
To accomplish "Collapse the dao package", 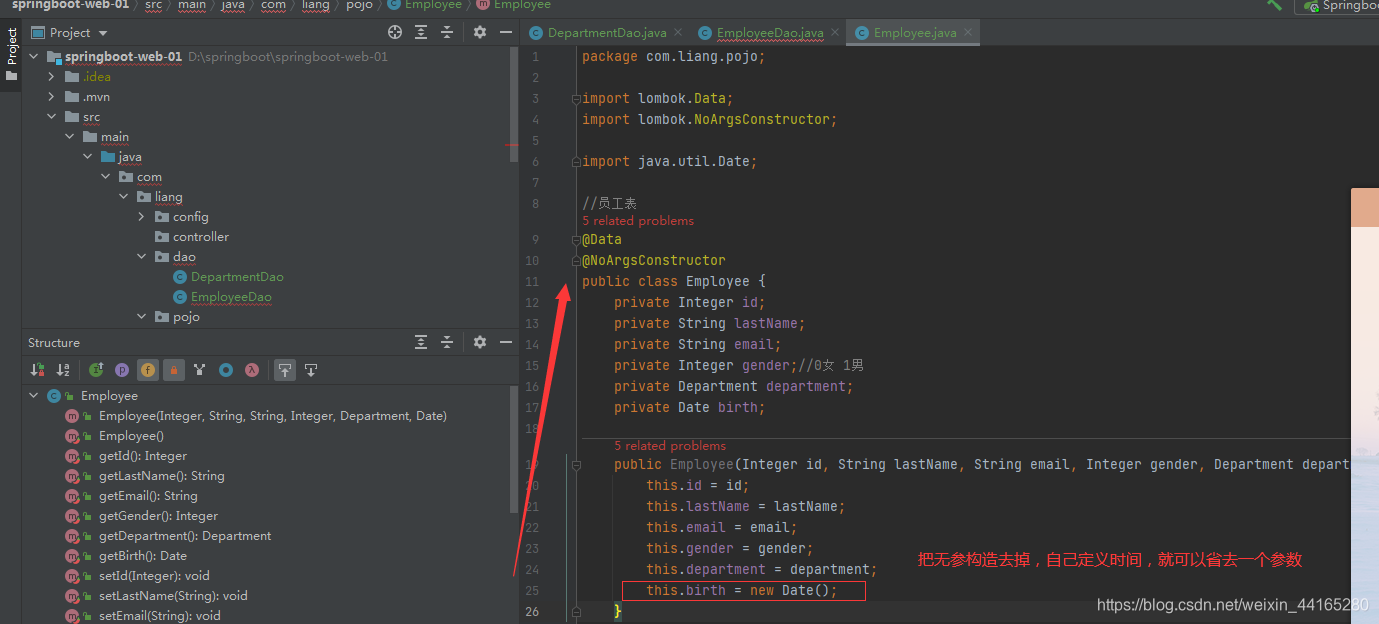I will [141, 257].
